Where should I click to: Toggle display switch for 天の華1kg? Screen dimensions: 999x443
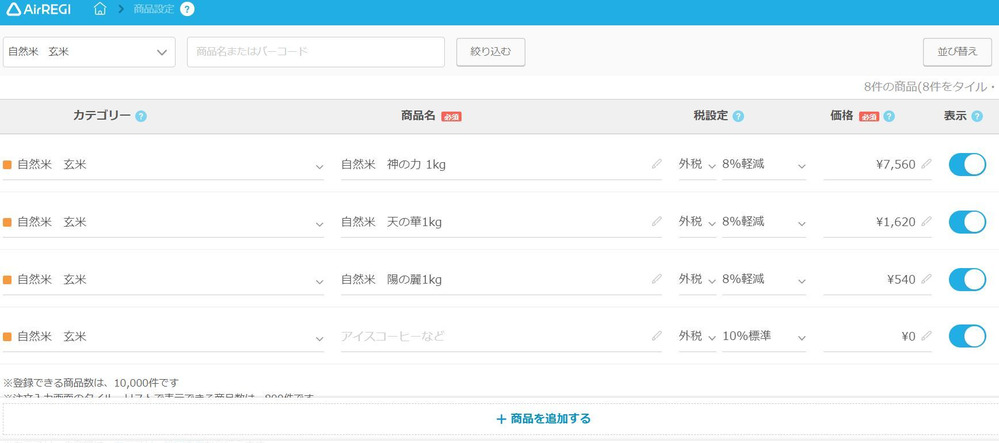[x=967, y=221]
